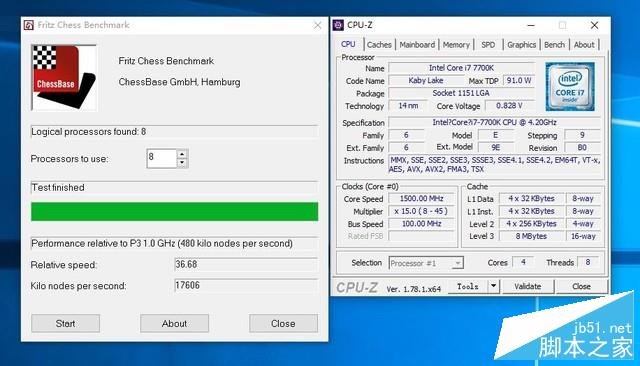Viewport: 640px width, 366px height.
Task: Click the Cores value 4
Action: pos(523,262)
